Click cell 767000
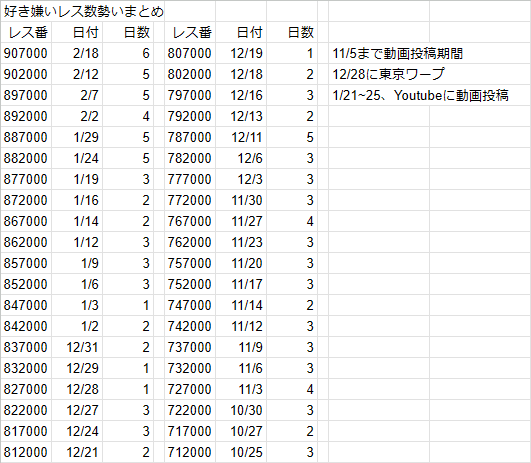 coord(190,221)
